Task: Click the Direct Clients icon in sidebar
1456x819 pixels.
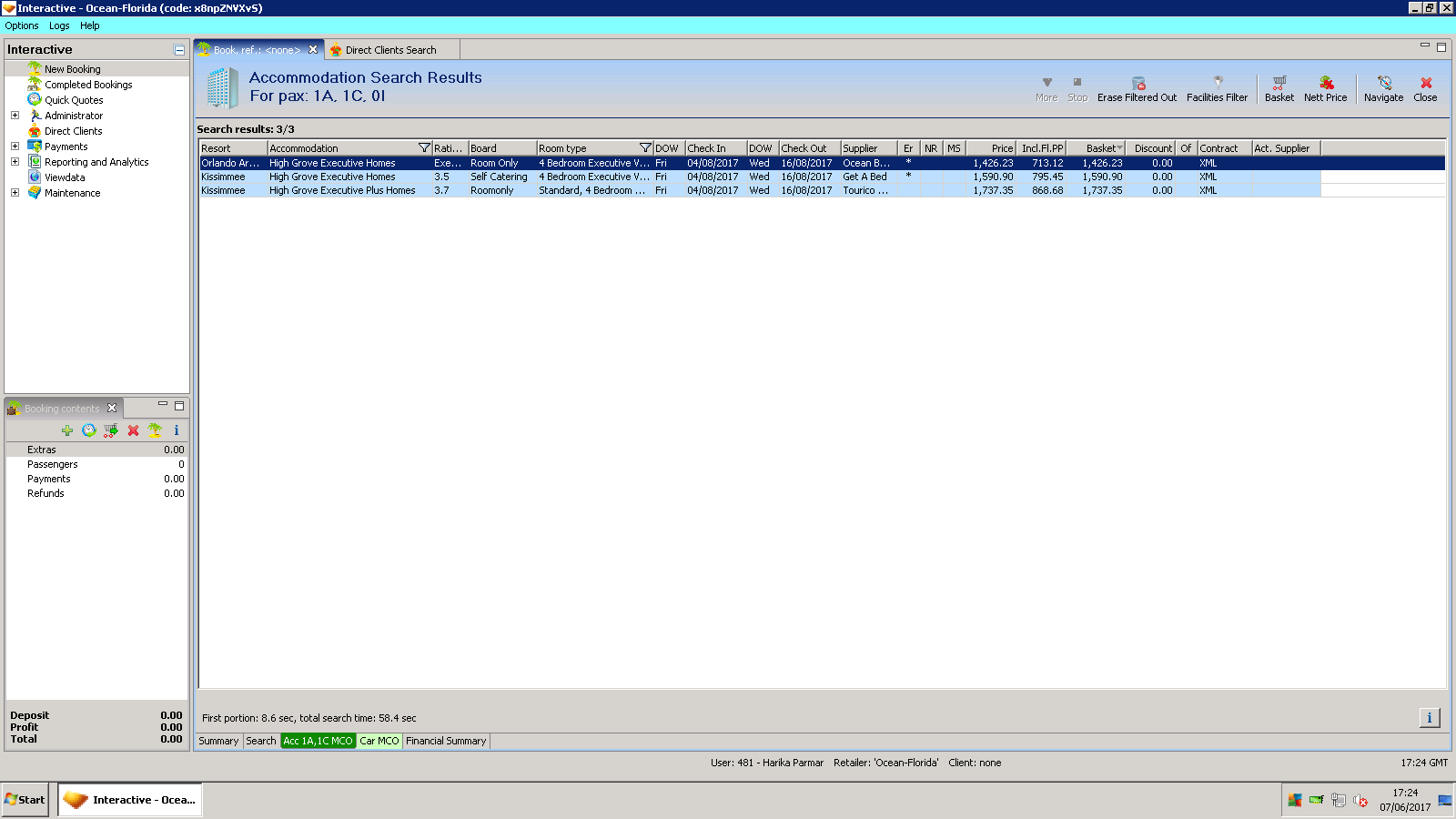Action: click(35, 131)
